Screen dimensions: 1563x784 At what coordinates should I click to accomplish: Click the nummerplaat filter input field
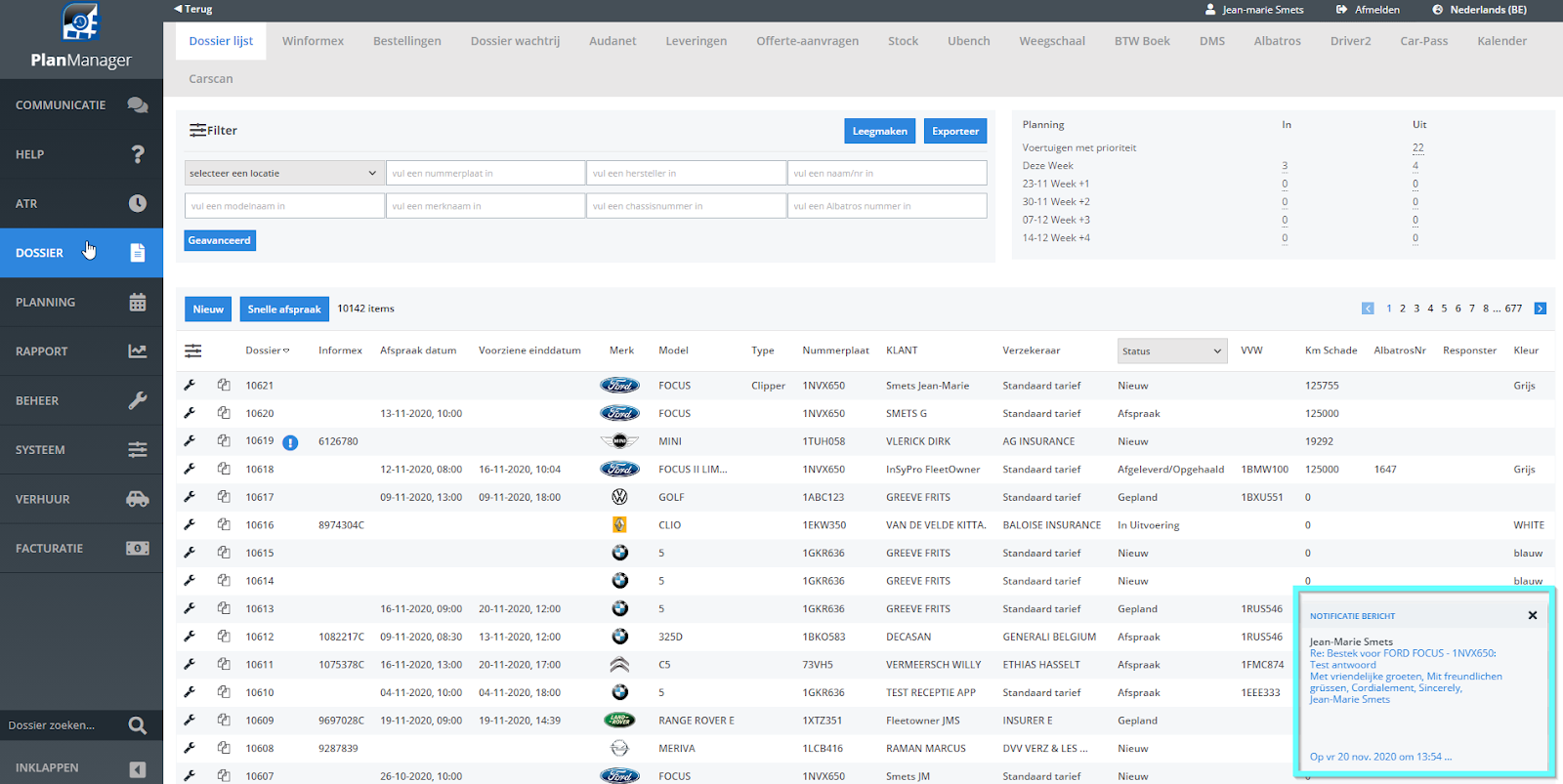[x=486, y=173]
